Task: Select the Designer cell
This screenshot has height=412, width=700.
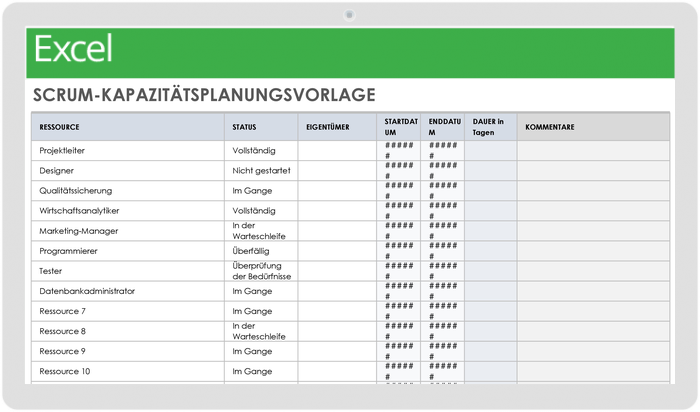Action: point(128,171)
